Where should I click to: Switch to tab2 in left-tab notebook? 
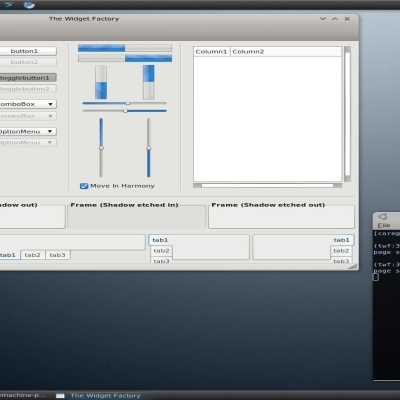162,251
